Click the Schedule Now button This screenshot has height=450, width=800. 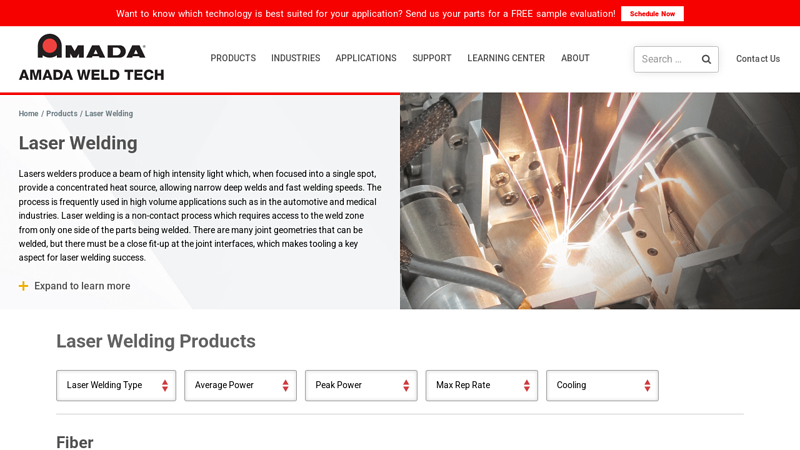(x=652, y=14)
